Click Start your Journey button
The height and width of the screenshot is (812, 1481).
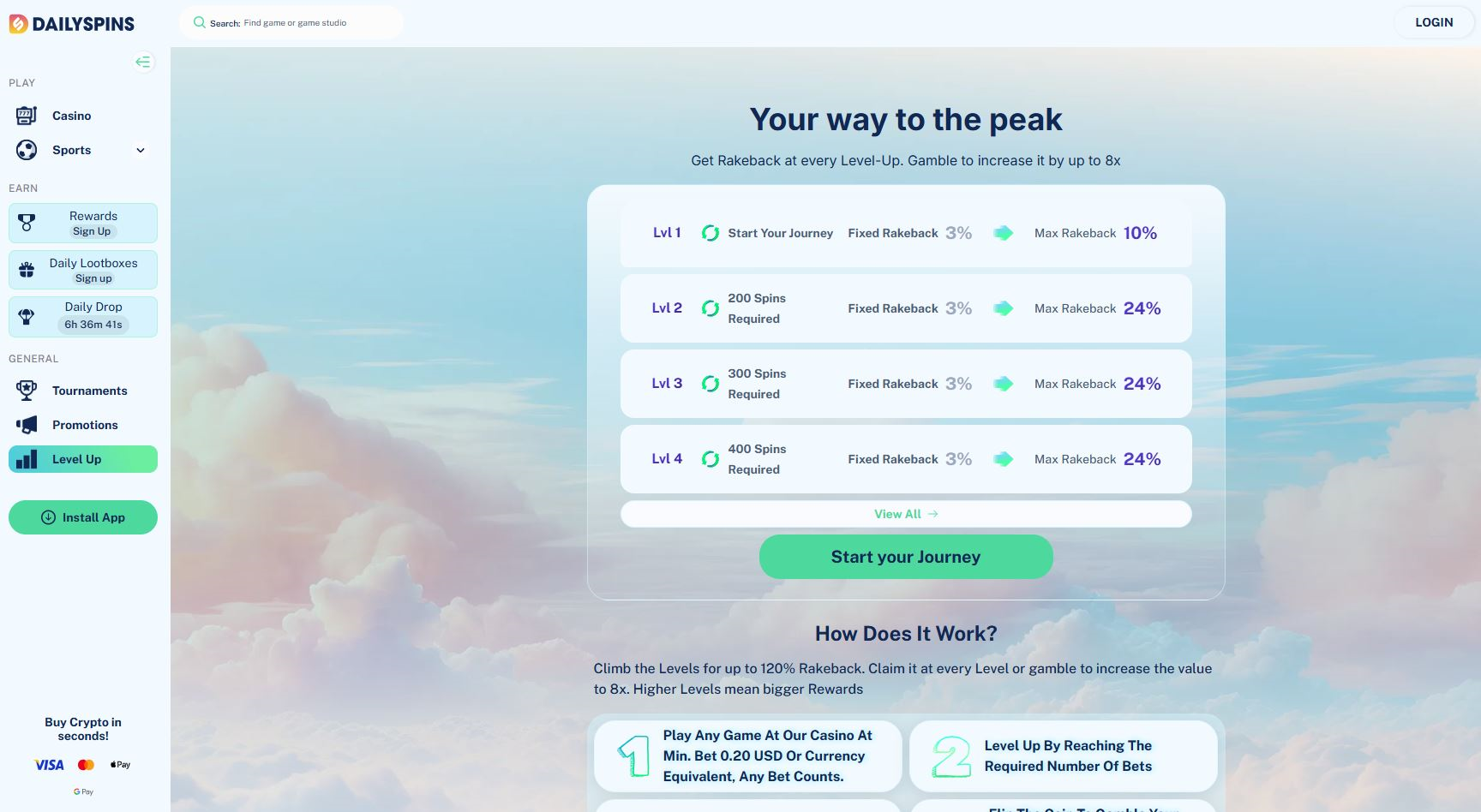pyautogui.click(x=905, y=557)
